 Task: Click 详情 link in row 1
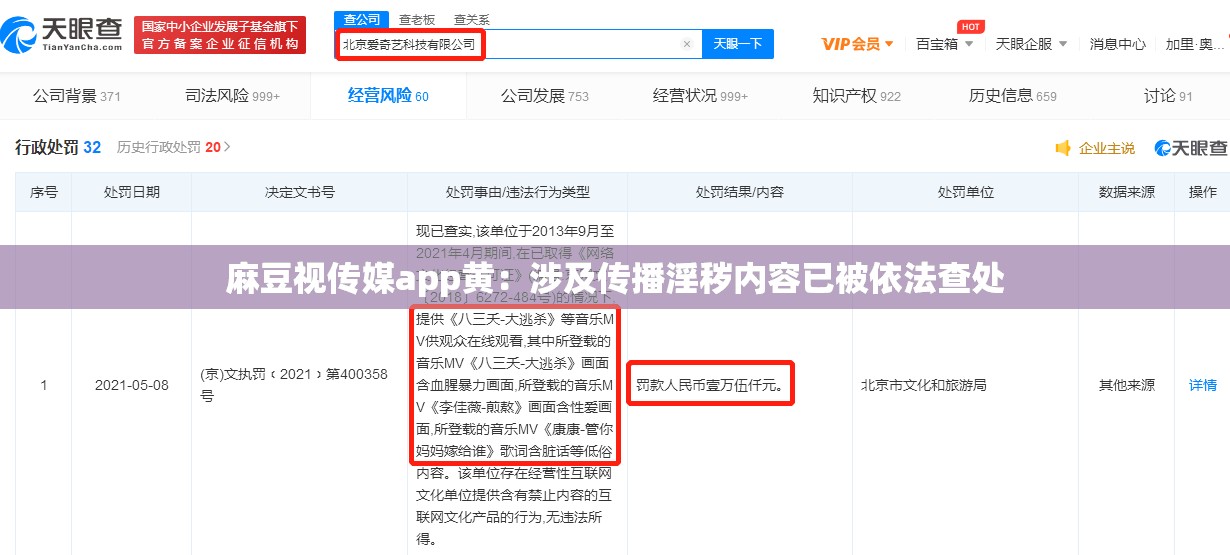point(1202,385)
